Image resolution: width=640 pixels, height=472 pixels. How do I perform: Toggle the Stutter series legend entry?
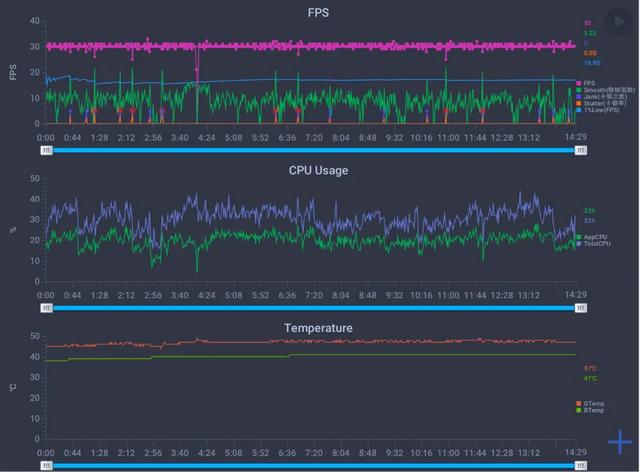tap(601, 103)
